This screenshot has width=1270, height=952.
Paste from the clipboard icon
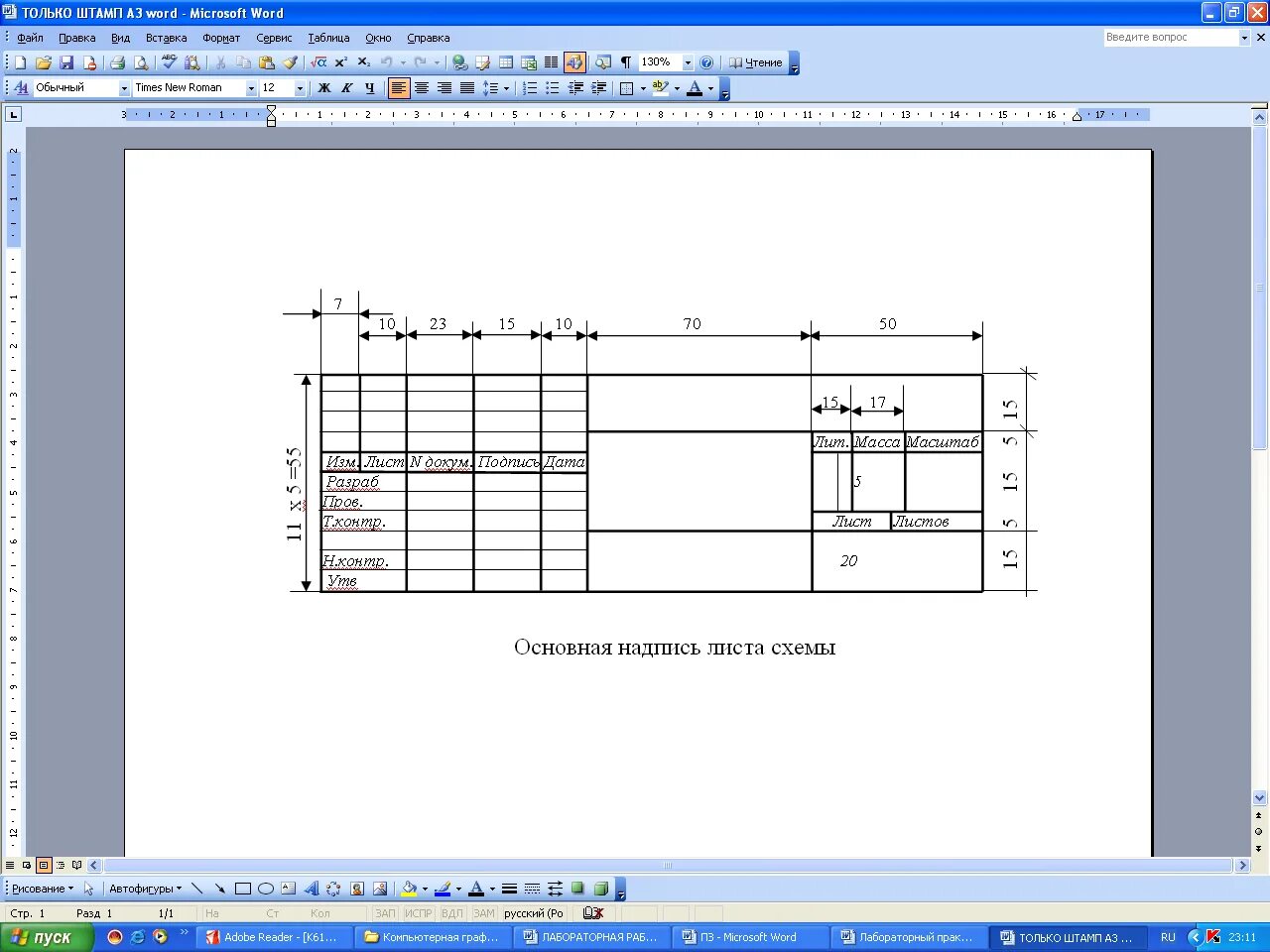[x=266, y=62]
